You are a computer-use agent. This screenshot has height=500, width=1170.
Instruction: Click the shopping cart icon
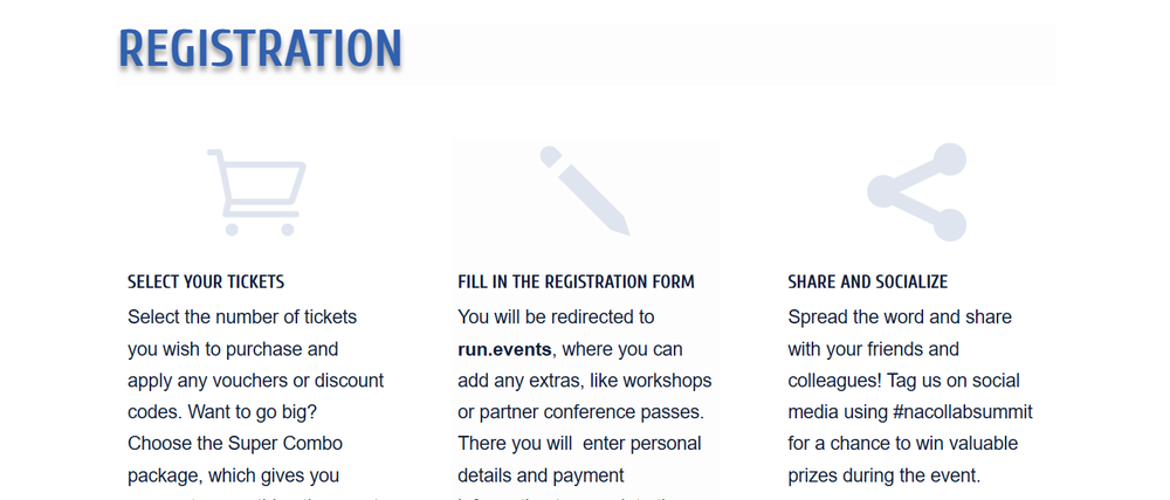point(256,192)
